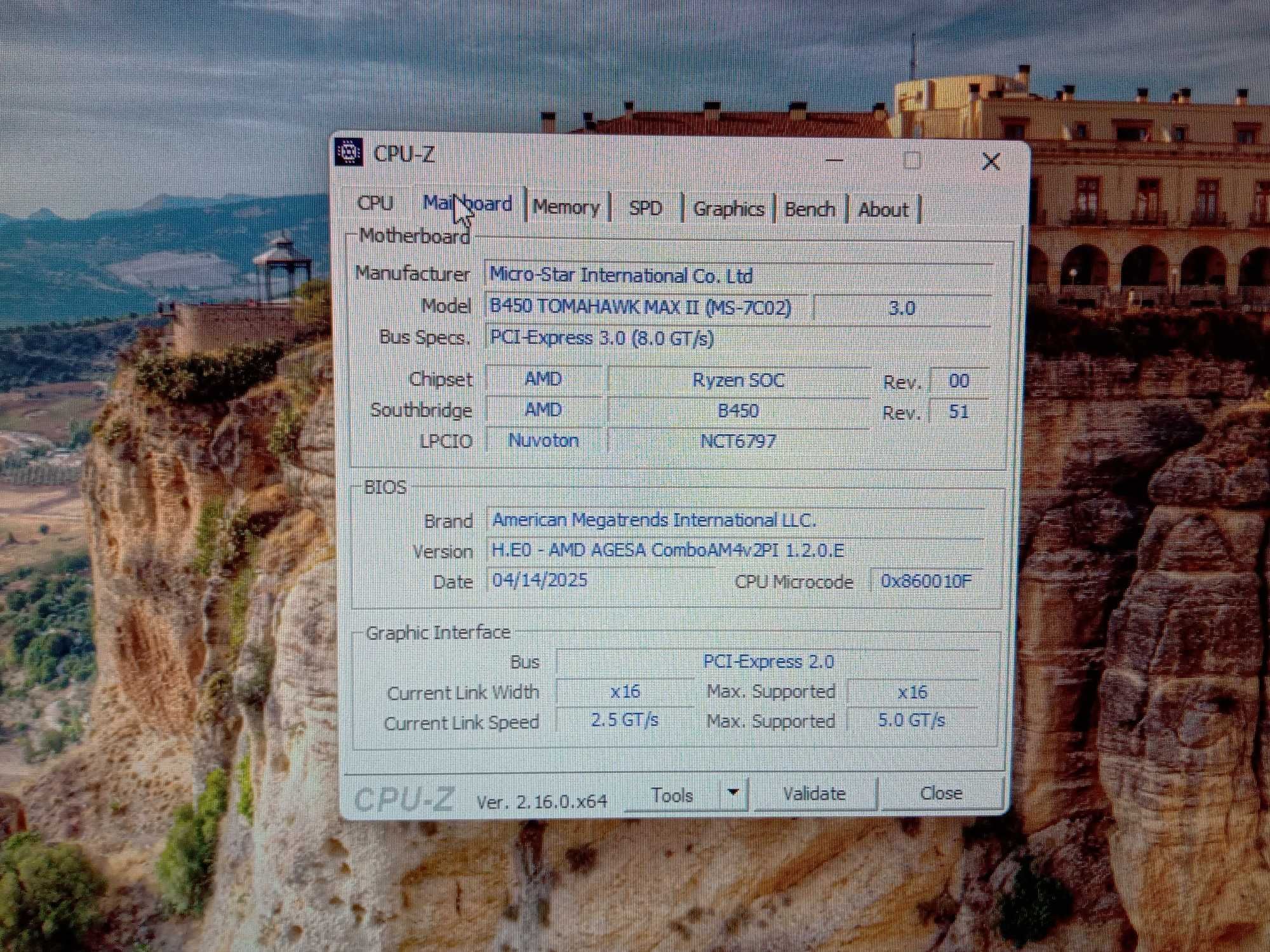Click the Close button at bottom
Viewport: 1270px width, 952px height.
(941, 793)
